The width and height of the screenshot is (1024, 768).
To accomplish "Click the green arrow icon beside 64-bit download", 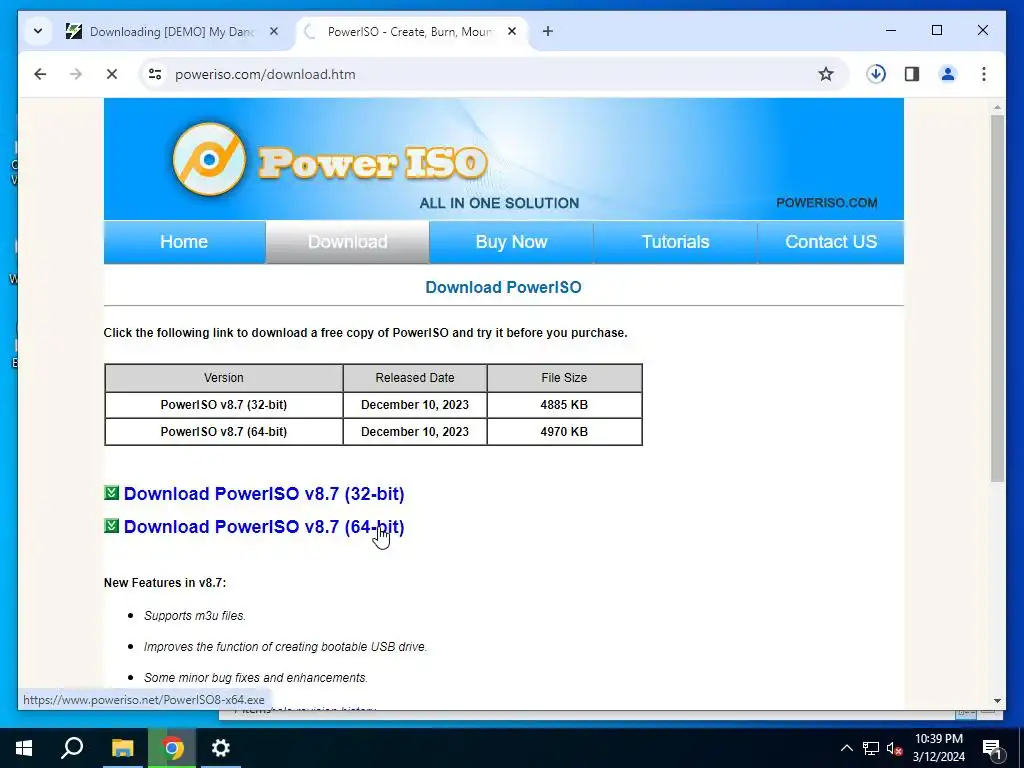I will pos(112,526).
